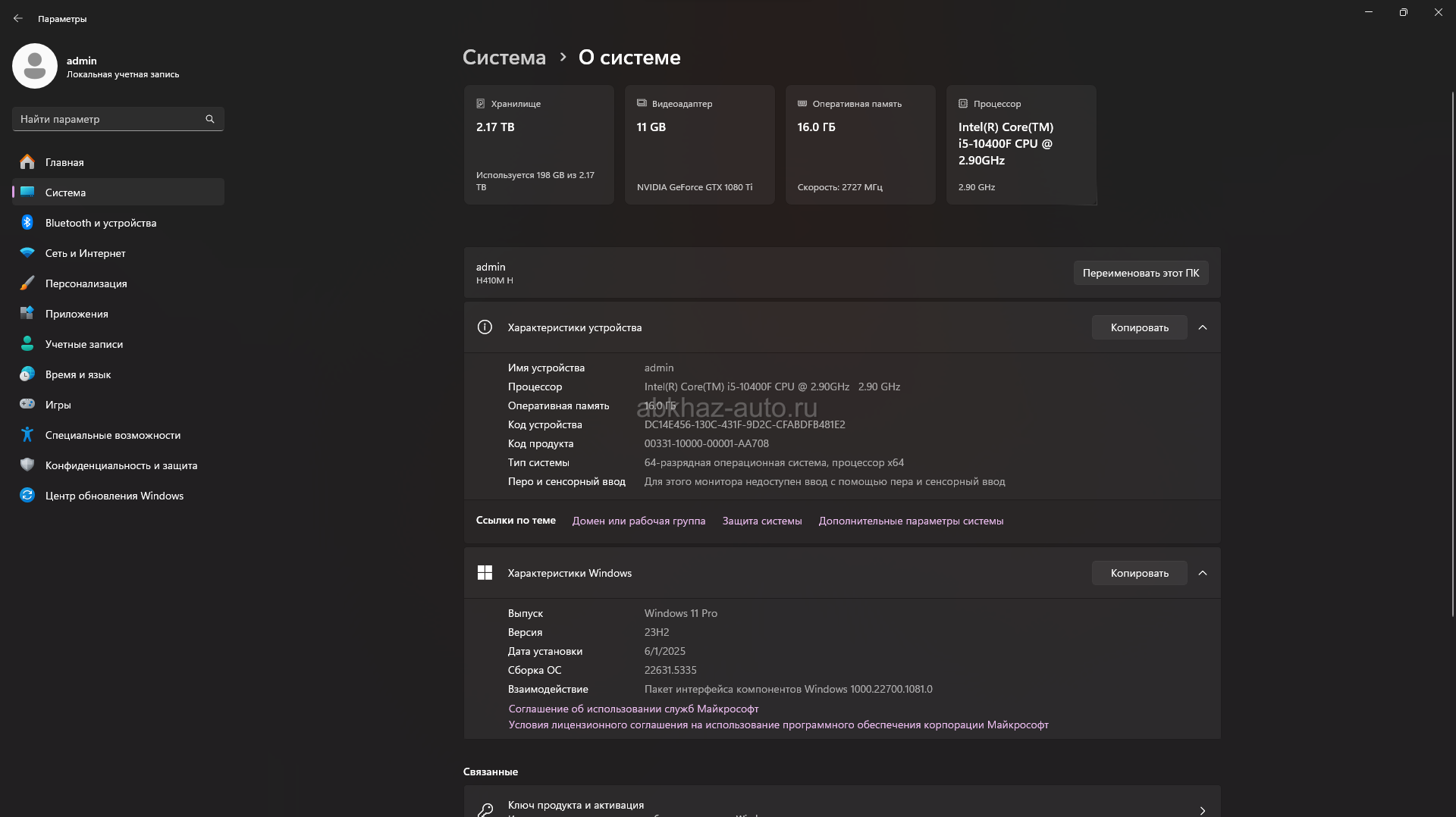
Task: Open Дополнительные параметры системы link
Action: click(x=911, y=521)
